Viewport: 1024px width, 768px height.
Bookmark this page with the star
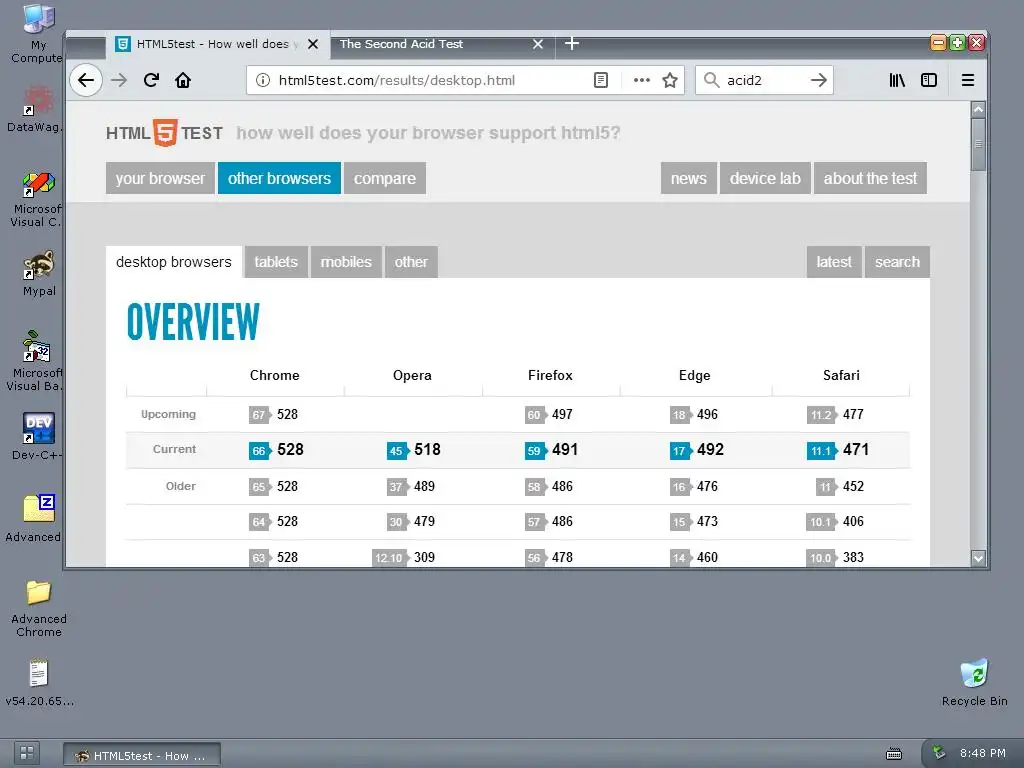pos(669,80)
